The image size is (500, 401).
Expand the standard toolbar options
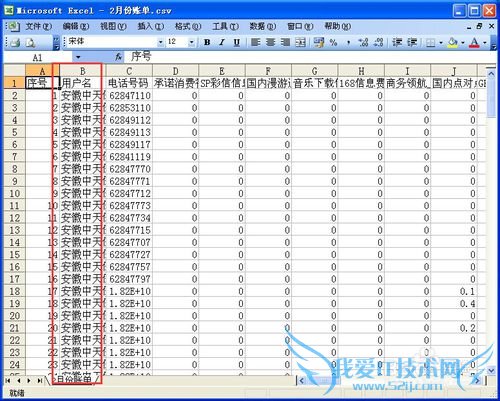click(x=56, y=43)
